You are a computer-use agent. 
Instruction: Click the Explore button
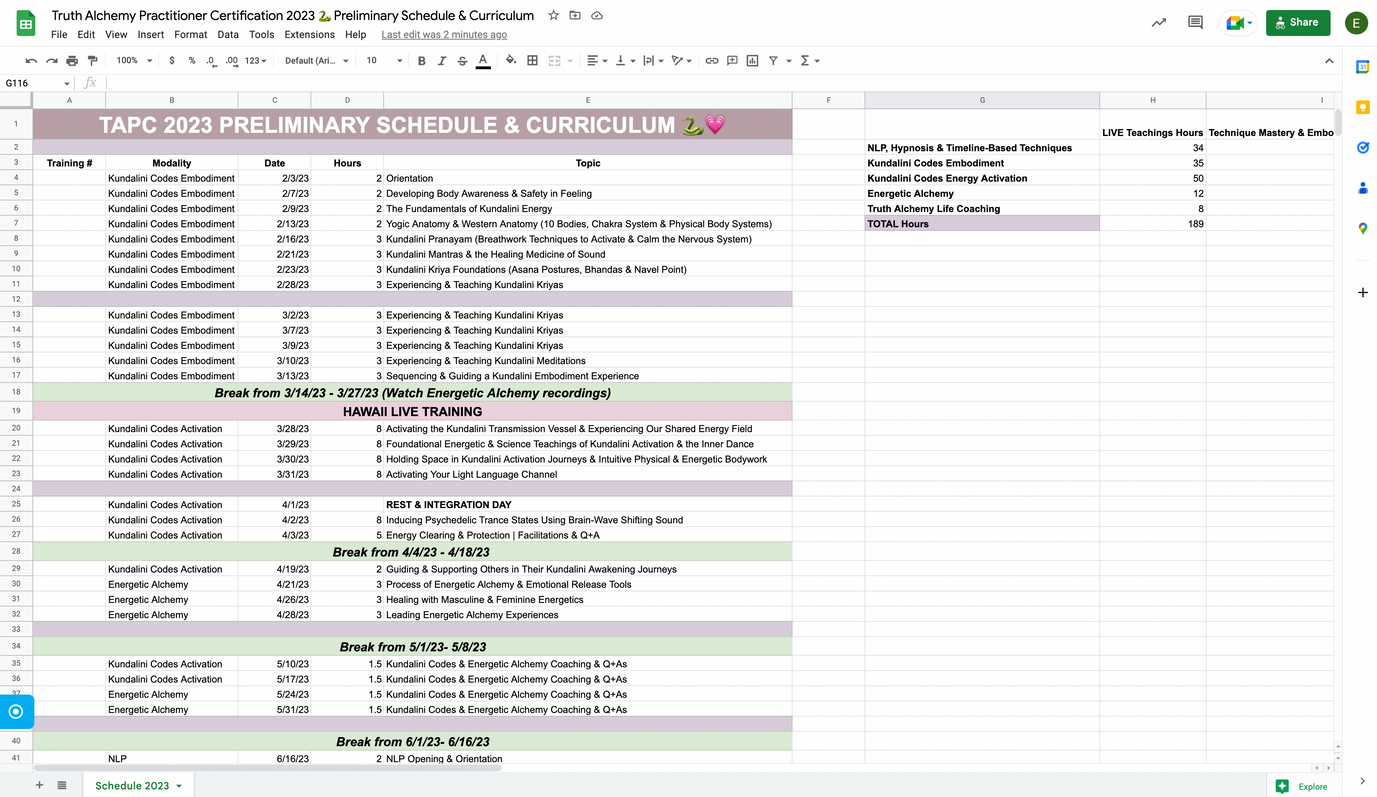click(1301, 786)
